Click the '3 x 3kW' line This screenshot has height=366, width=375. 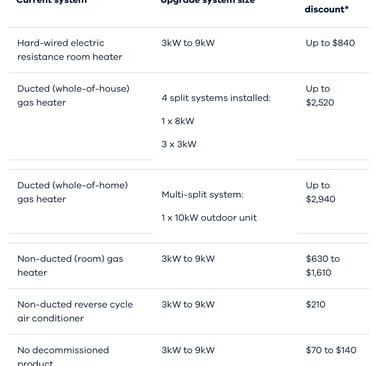[x=179, y=144]
